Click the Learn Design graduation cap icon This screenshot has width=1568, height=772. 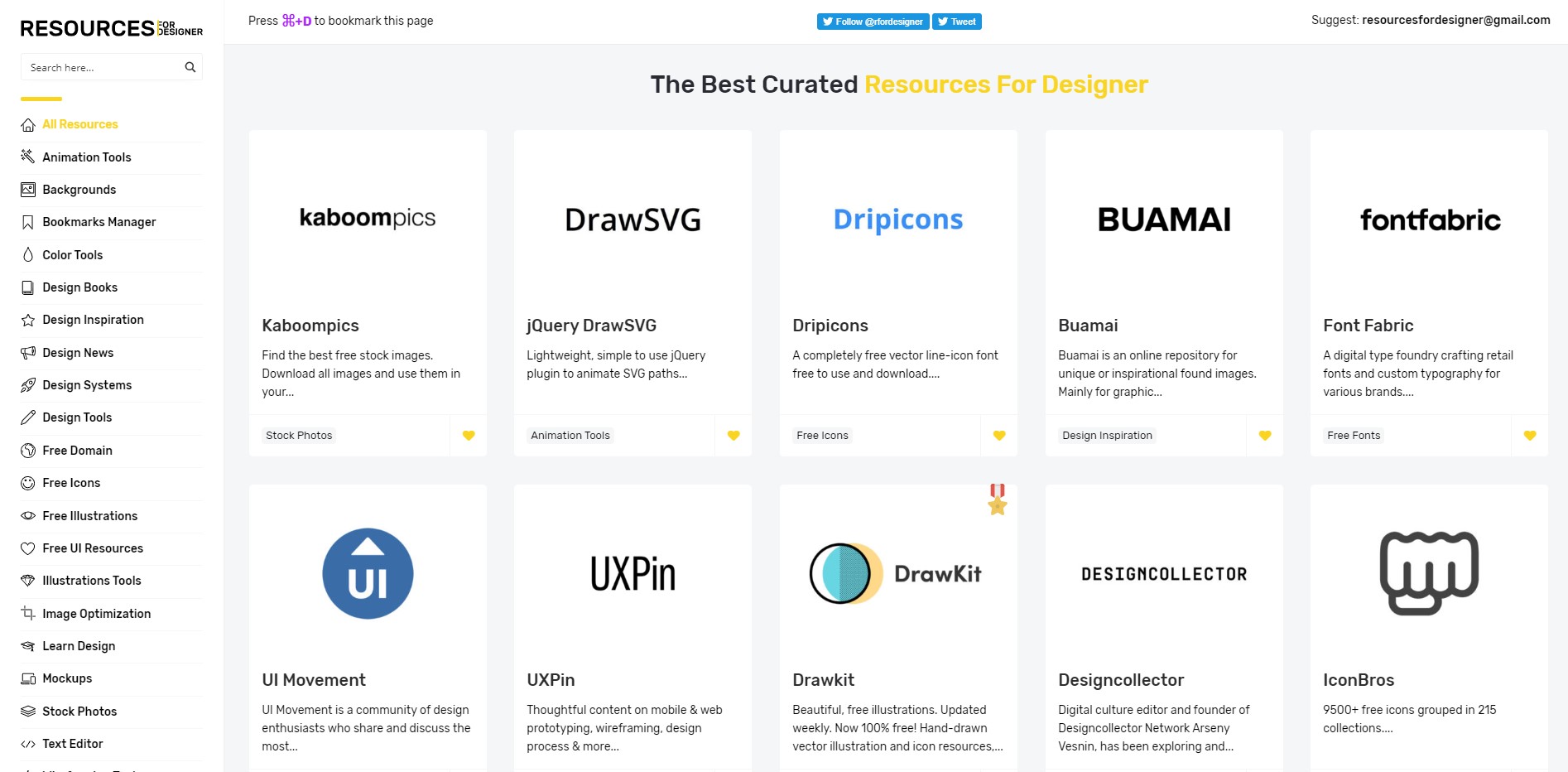click(28, 646)
